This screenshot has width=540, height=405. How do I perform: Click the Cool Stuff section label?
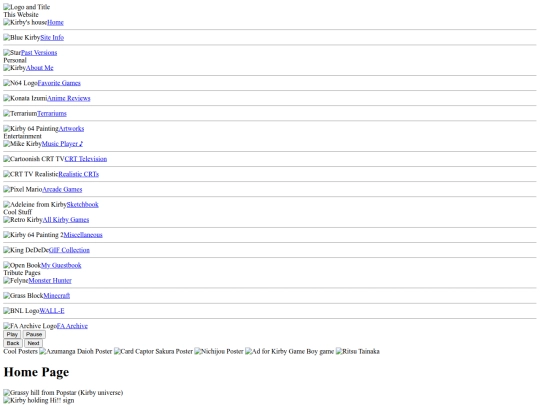(18, 212)
